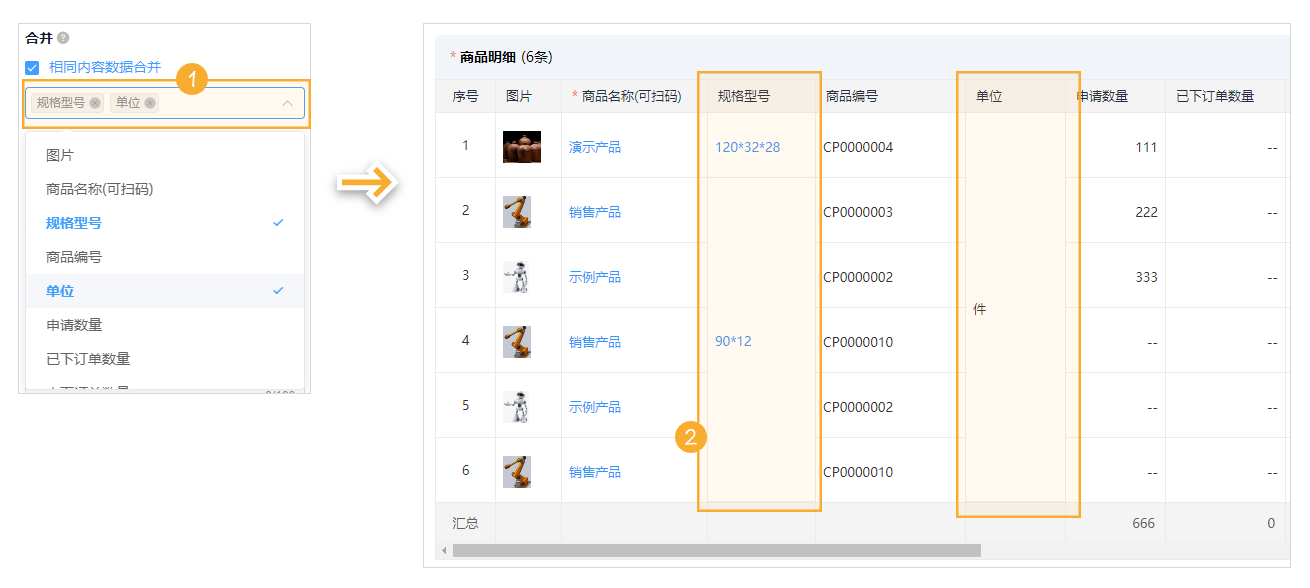Remove the 规格型号 tag using its x icon
This screenshot has height=588, width=1310.
[95, 103]
